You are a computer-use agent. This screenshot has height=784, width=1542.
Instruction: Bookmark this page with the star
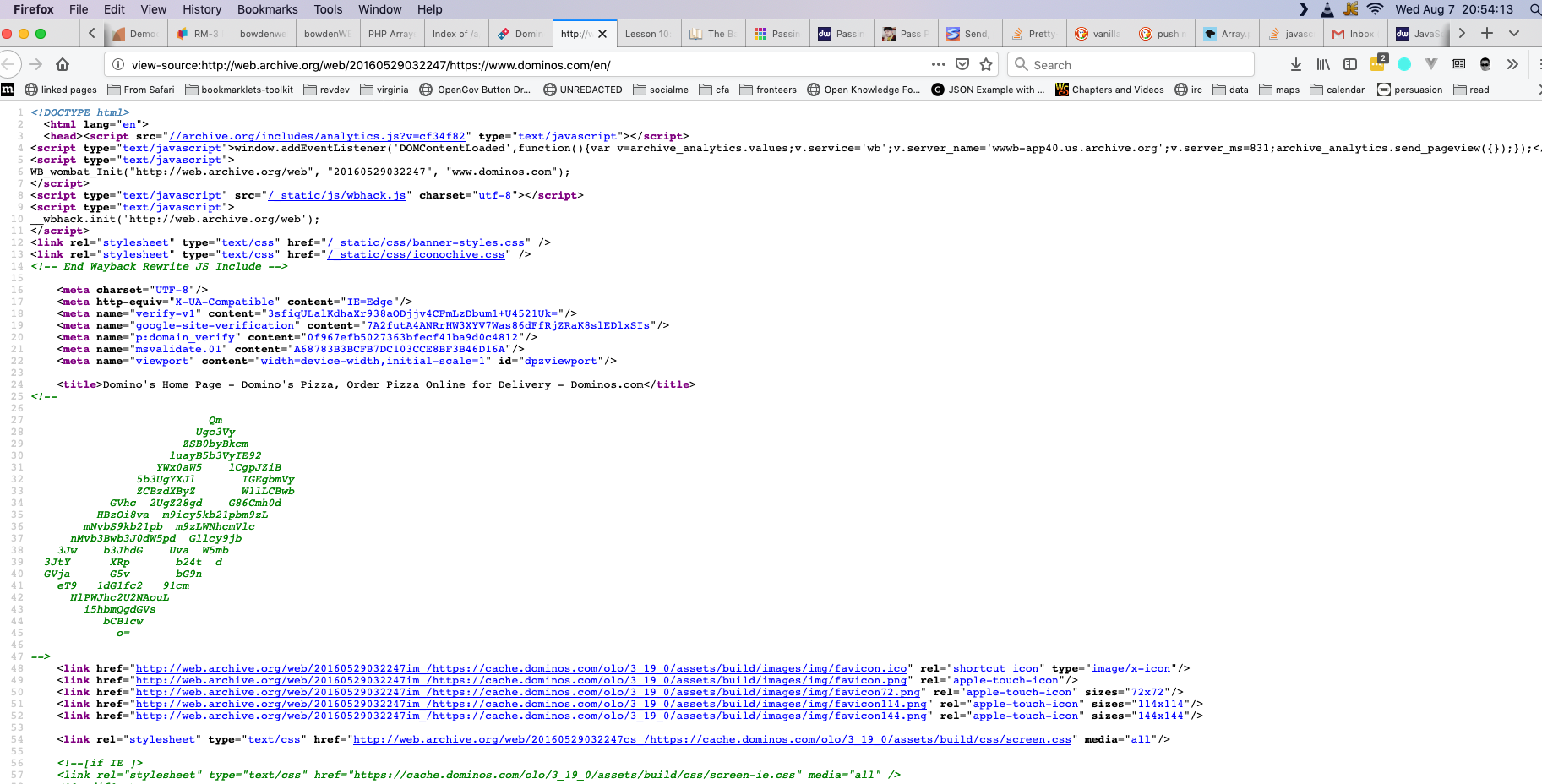(985, 64)
